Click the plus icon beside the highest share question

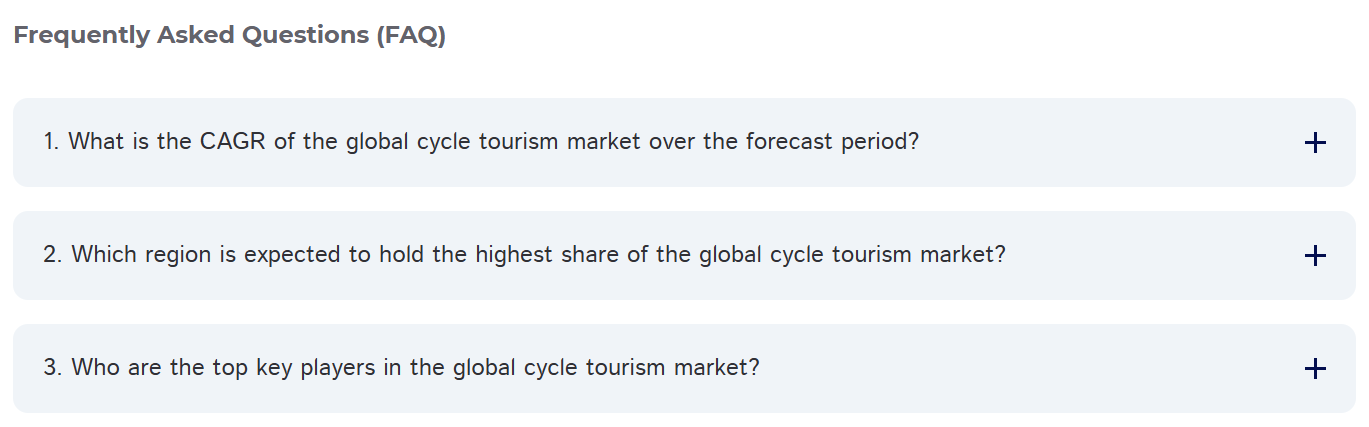1315,256
